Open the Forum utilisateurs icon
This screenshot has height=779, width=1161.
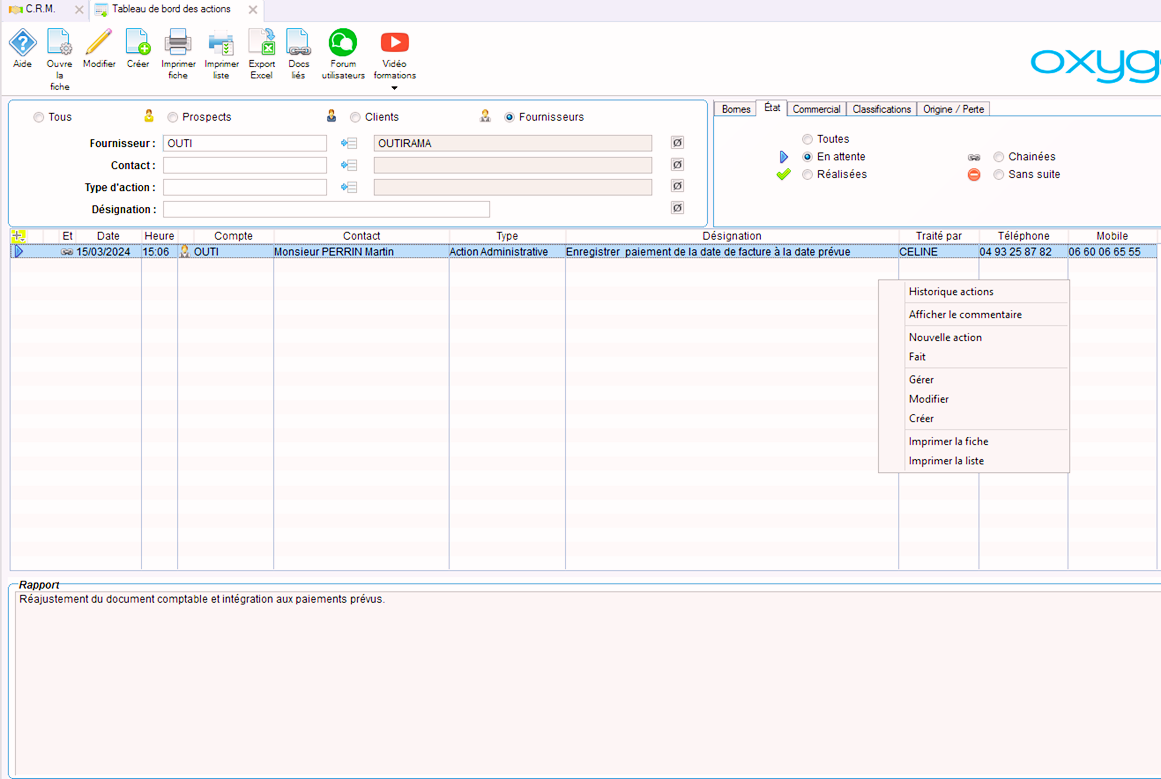click(x=343, y=43)
